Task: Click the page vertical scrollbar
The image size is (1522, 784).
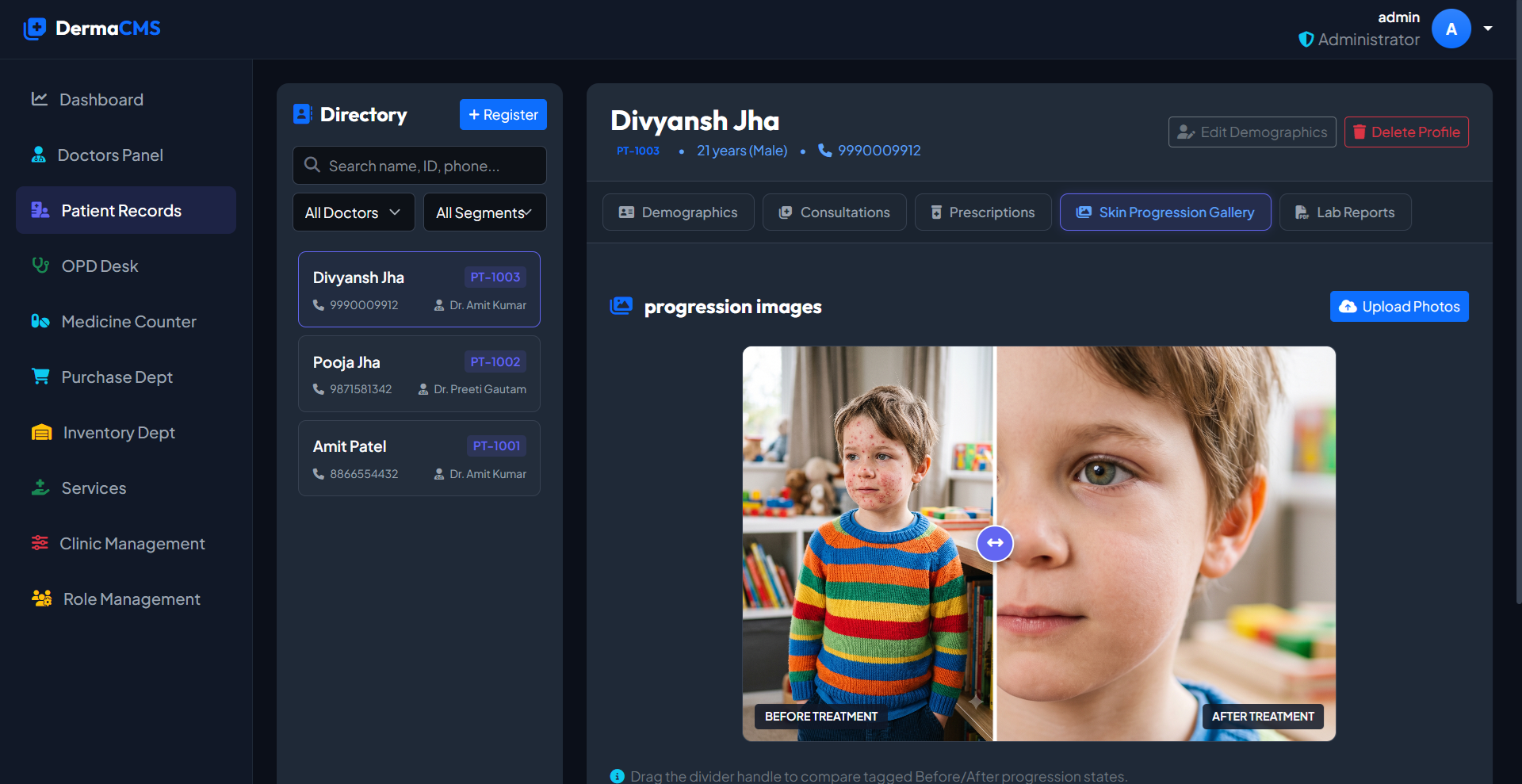Action: click(1517, 301)
